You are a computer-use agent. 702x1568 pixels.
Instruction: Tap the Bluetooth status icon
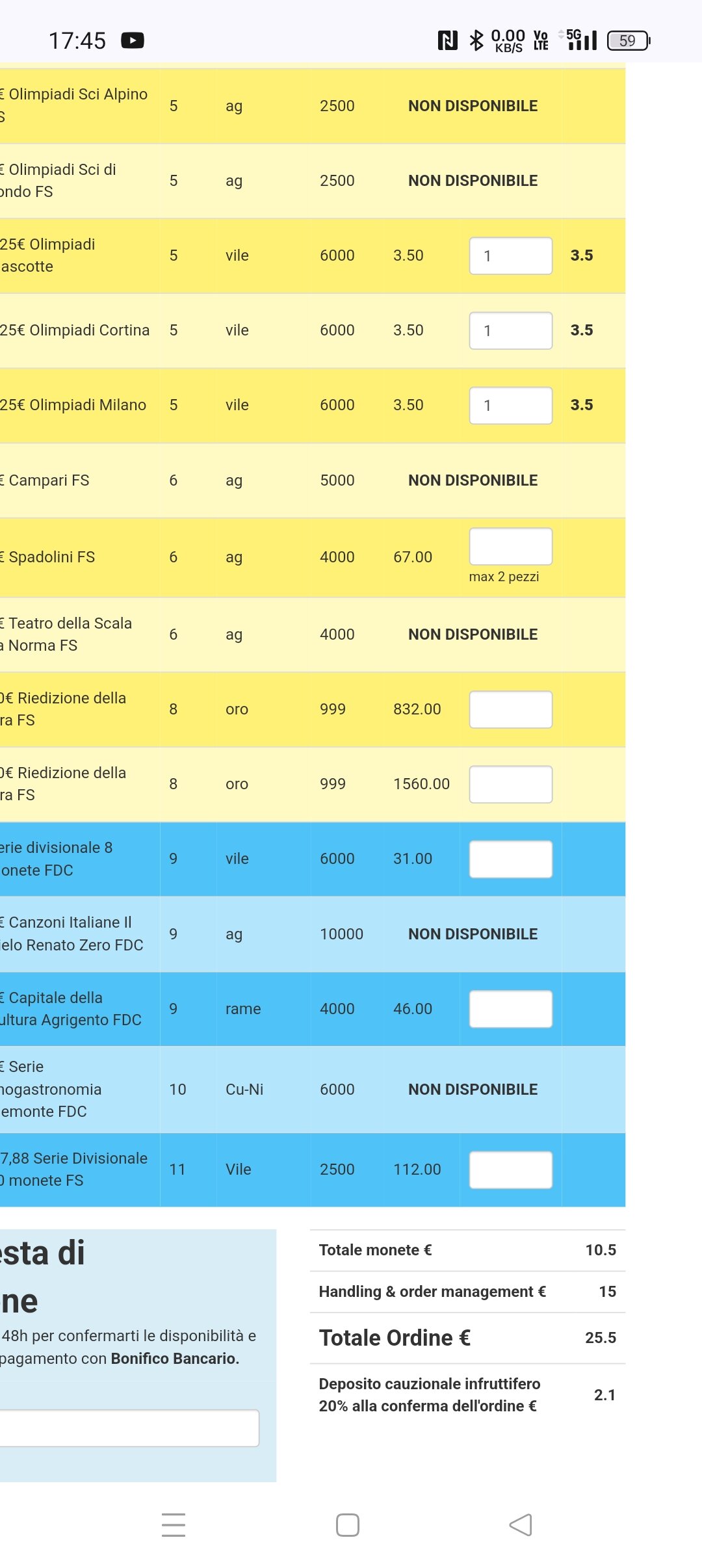tap(476, 40)
